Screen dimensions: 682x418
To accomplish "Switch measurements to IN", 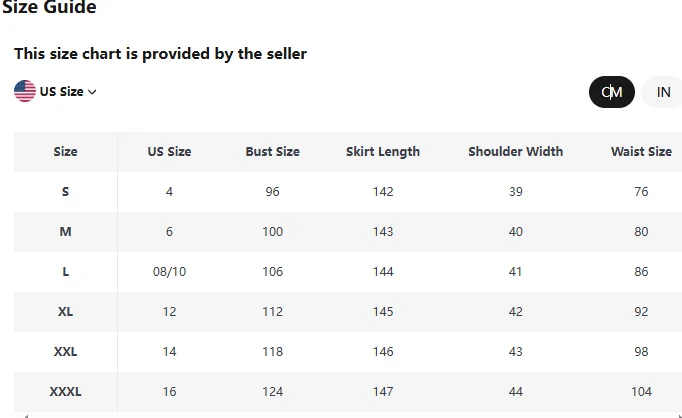I will pos(663,92).
